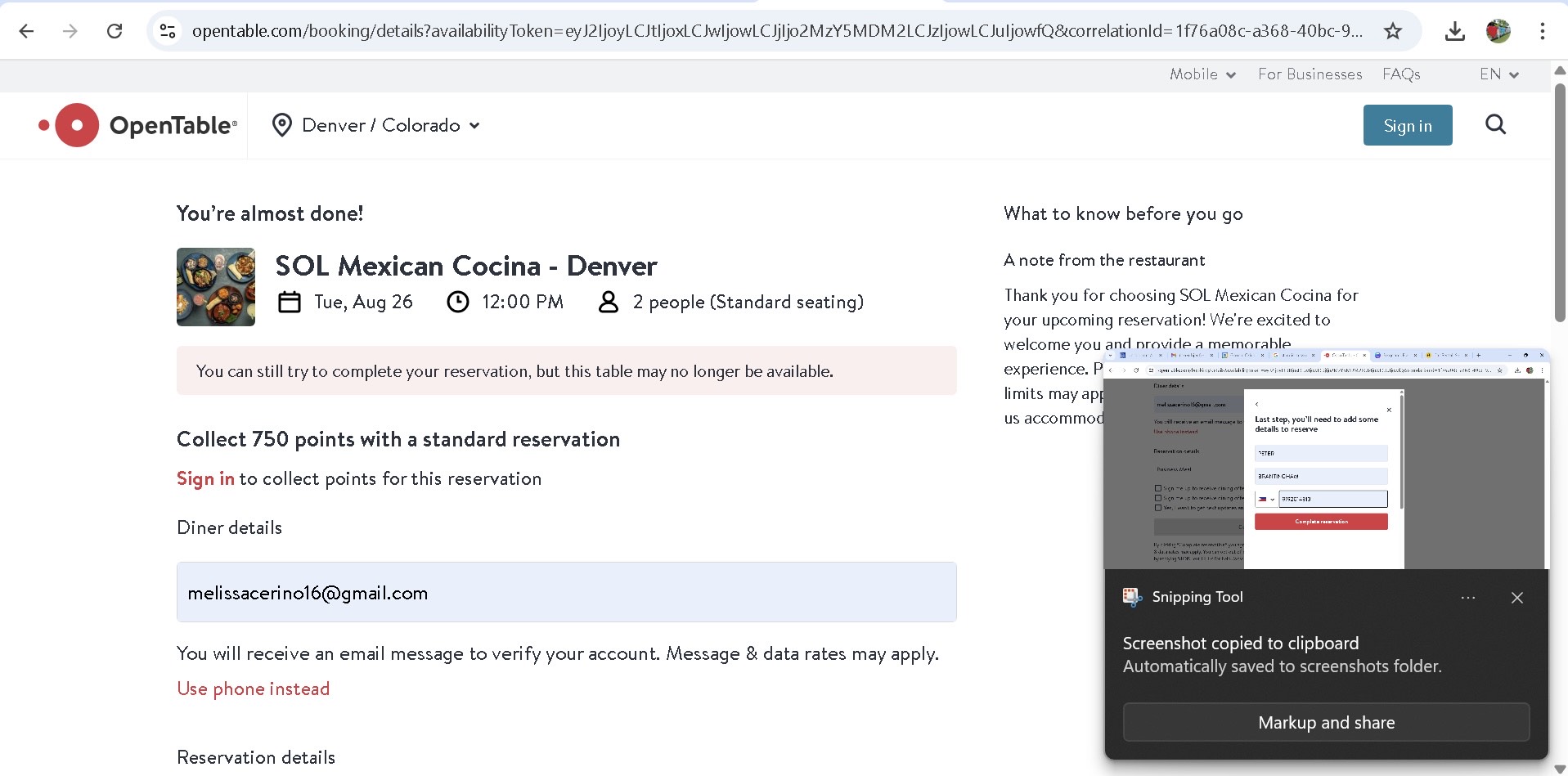Reload the OpenTable page
Screen dimensions: 1568x776
click(115, 31)
